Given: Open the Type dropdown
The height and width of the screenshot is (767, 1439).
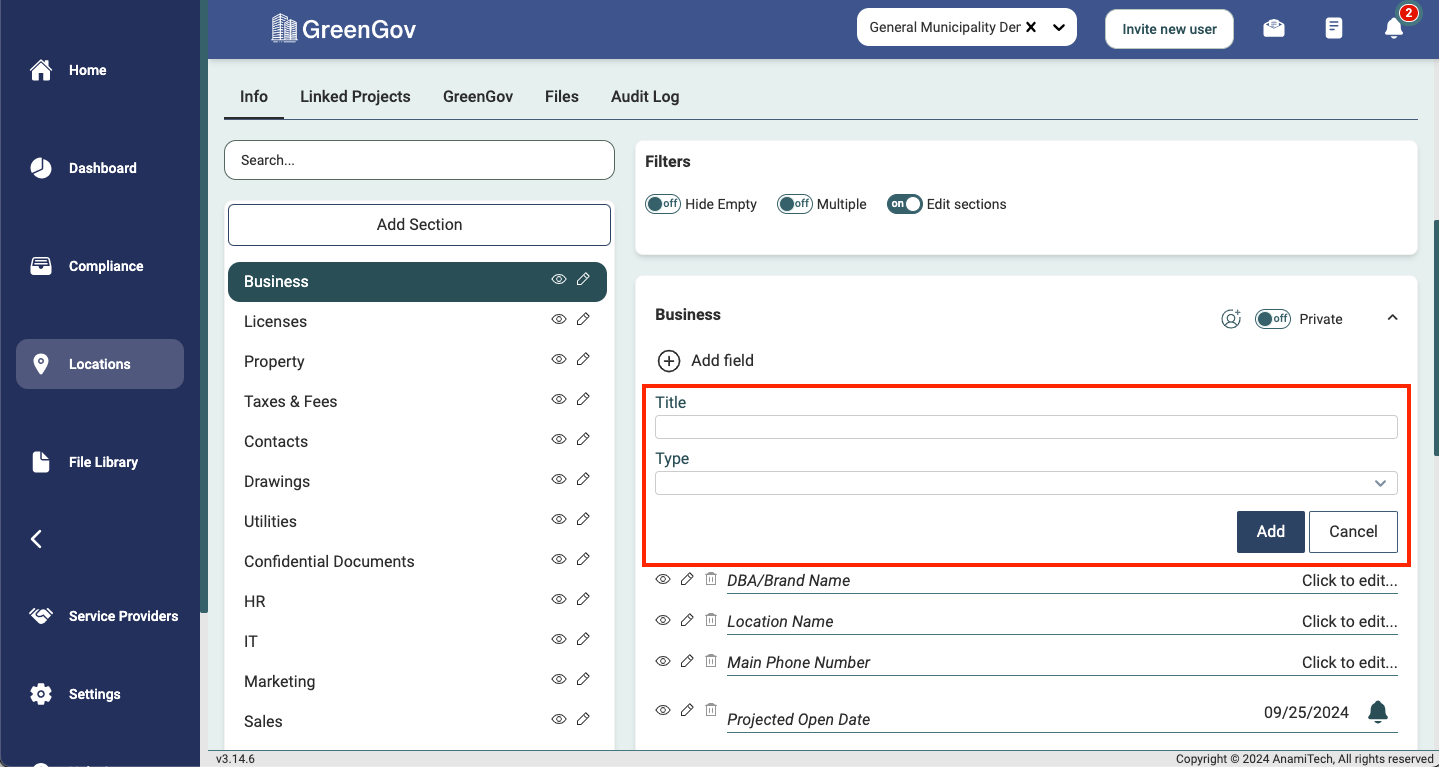Looking at the screenshot, I should pos(1026,483).
